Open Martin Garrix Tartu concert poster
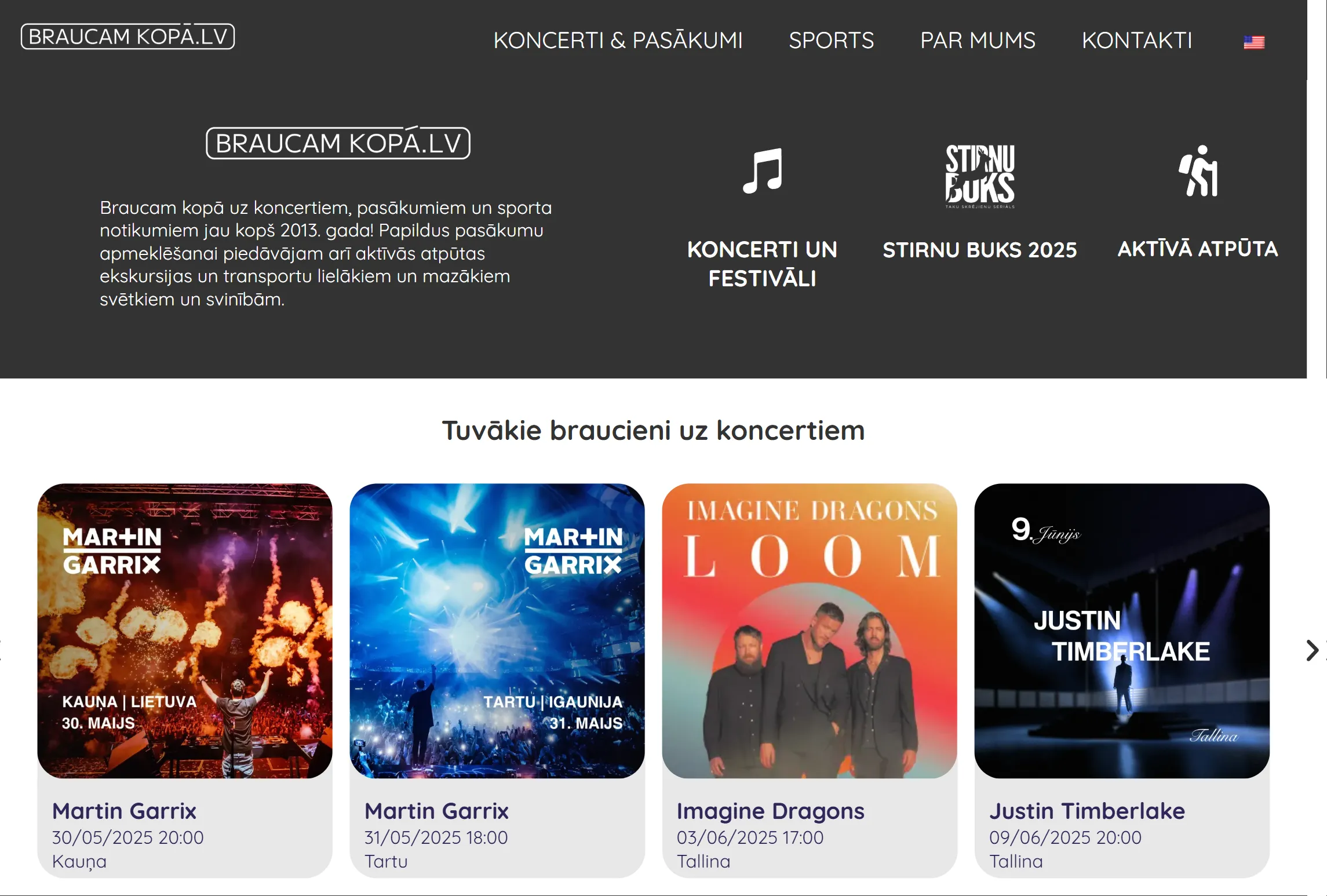The width and height of the screenshot is (1327, 896). 497,631
